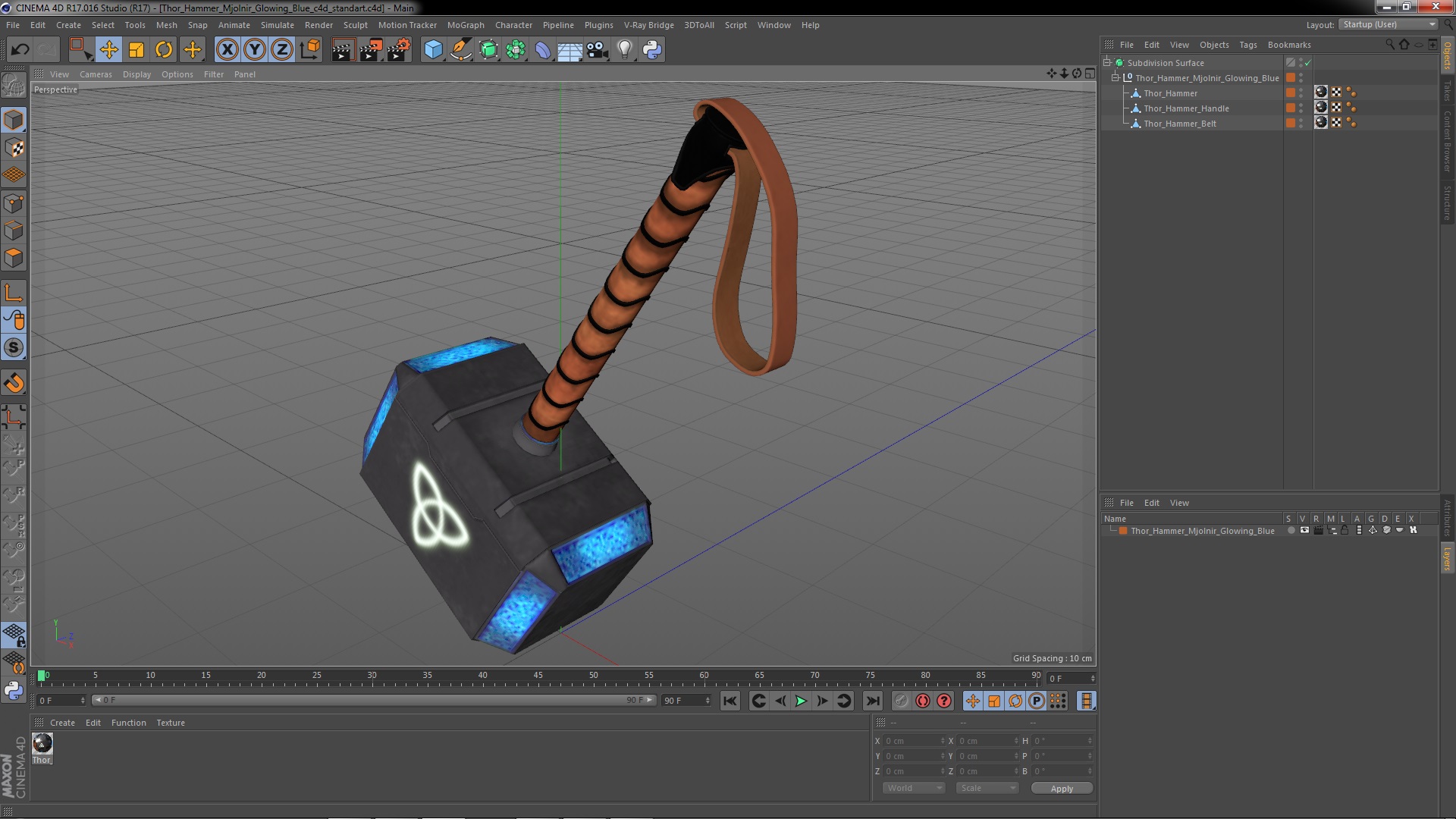
Task: Open the Mesh menu
Action: pyautogui.click(x=166, y=25)
